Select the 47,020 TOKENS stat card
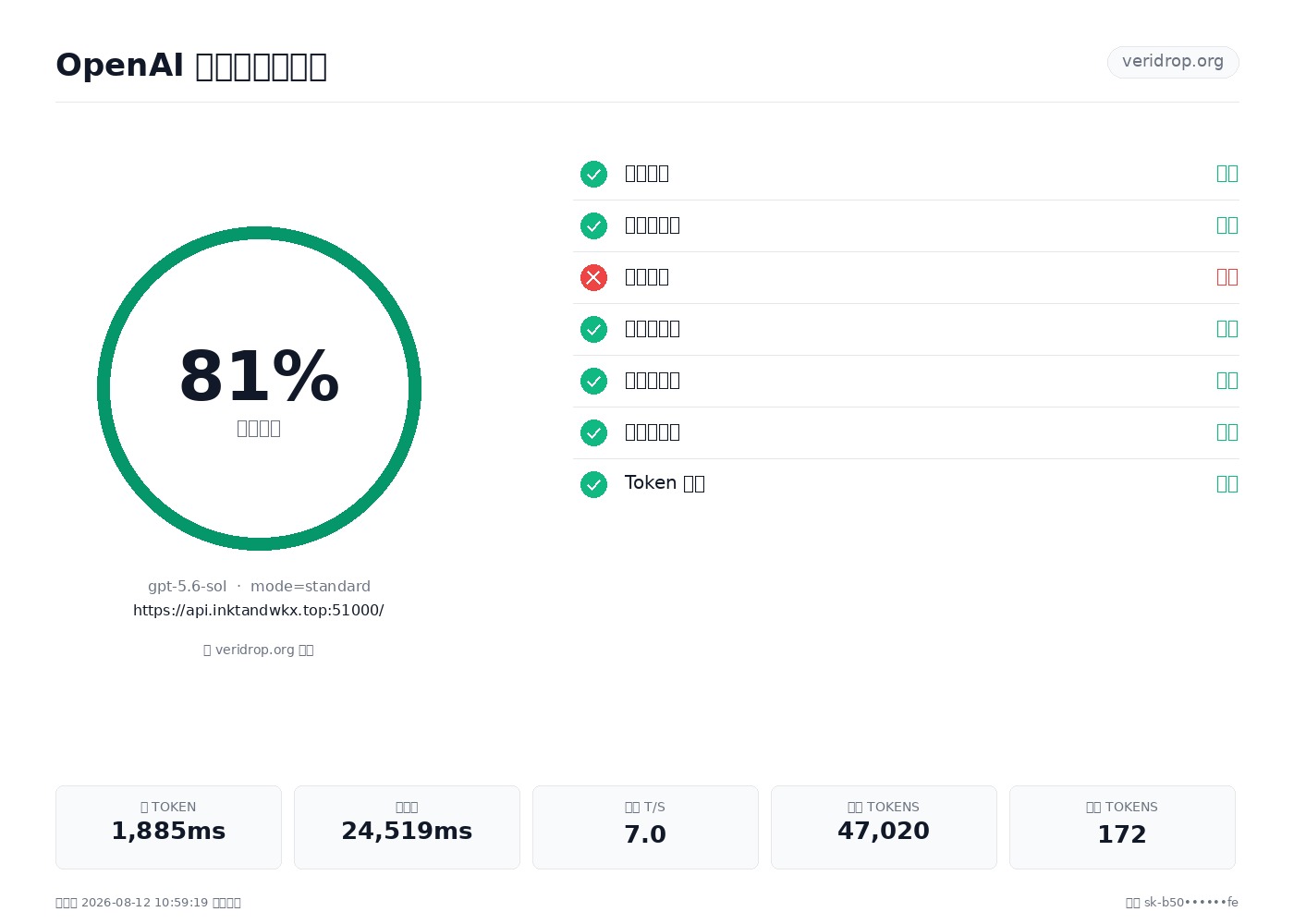1294x924 pixels. (x=884, y=827)
